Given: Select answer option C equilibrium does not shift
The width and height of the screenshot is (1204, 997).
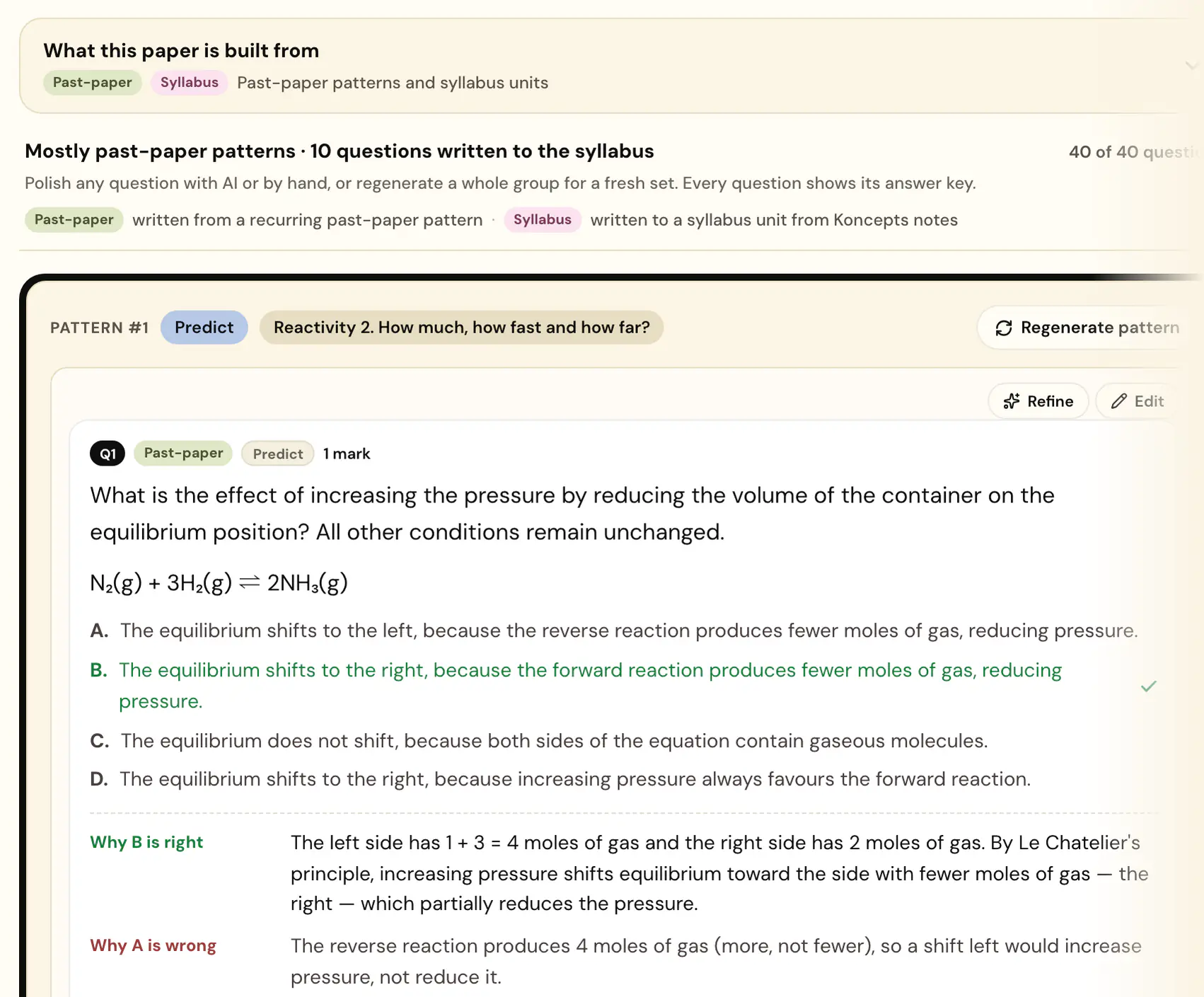Looking at the screenshot, I should pyautogui.click(x=539, y=741).
